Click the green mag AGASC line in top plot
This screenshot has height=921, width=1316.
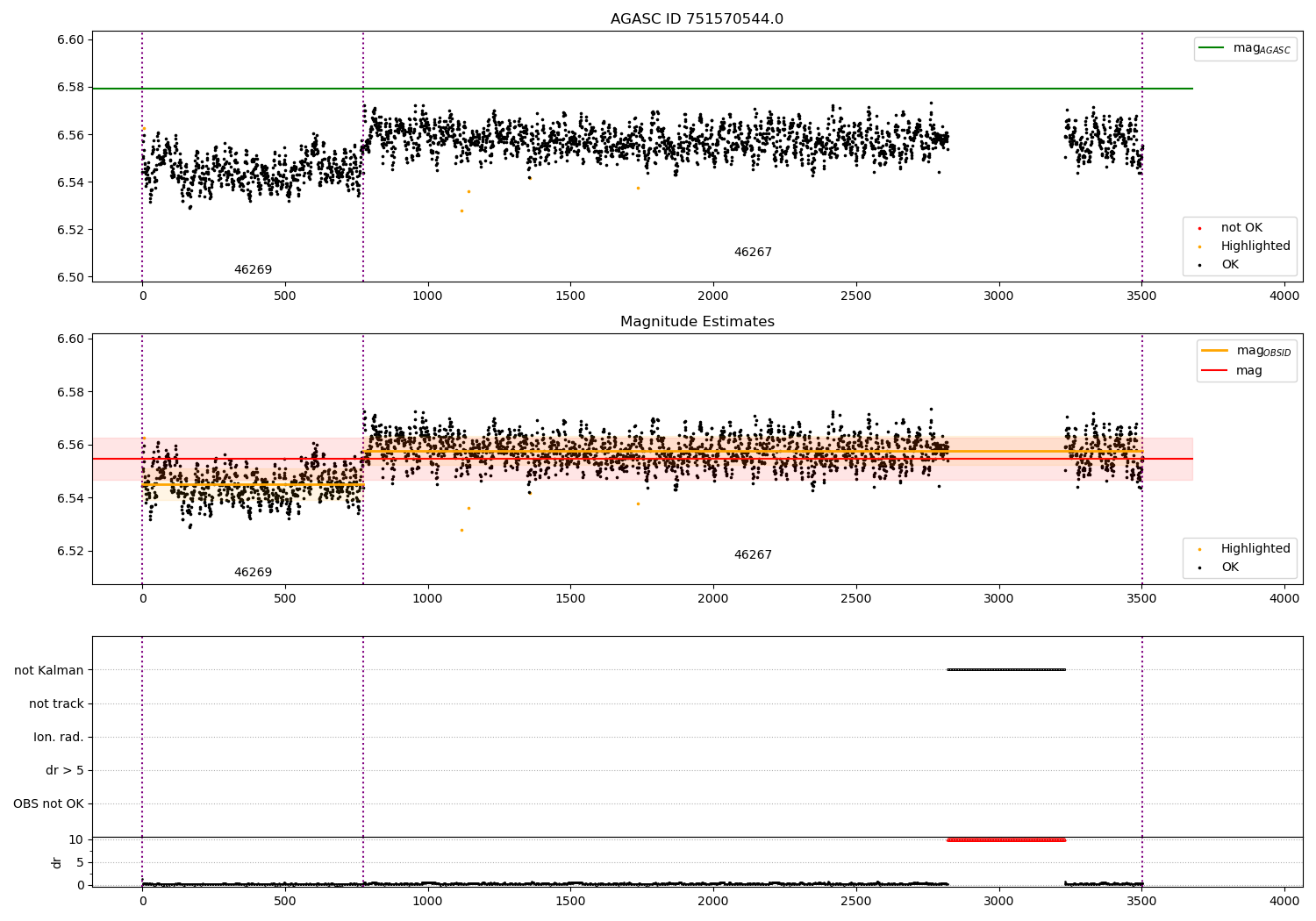[642, 89]
